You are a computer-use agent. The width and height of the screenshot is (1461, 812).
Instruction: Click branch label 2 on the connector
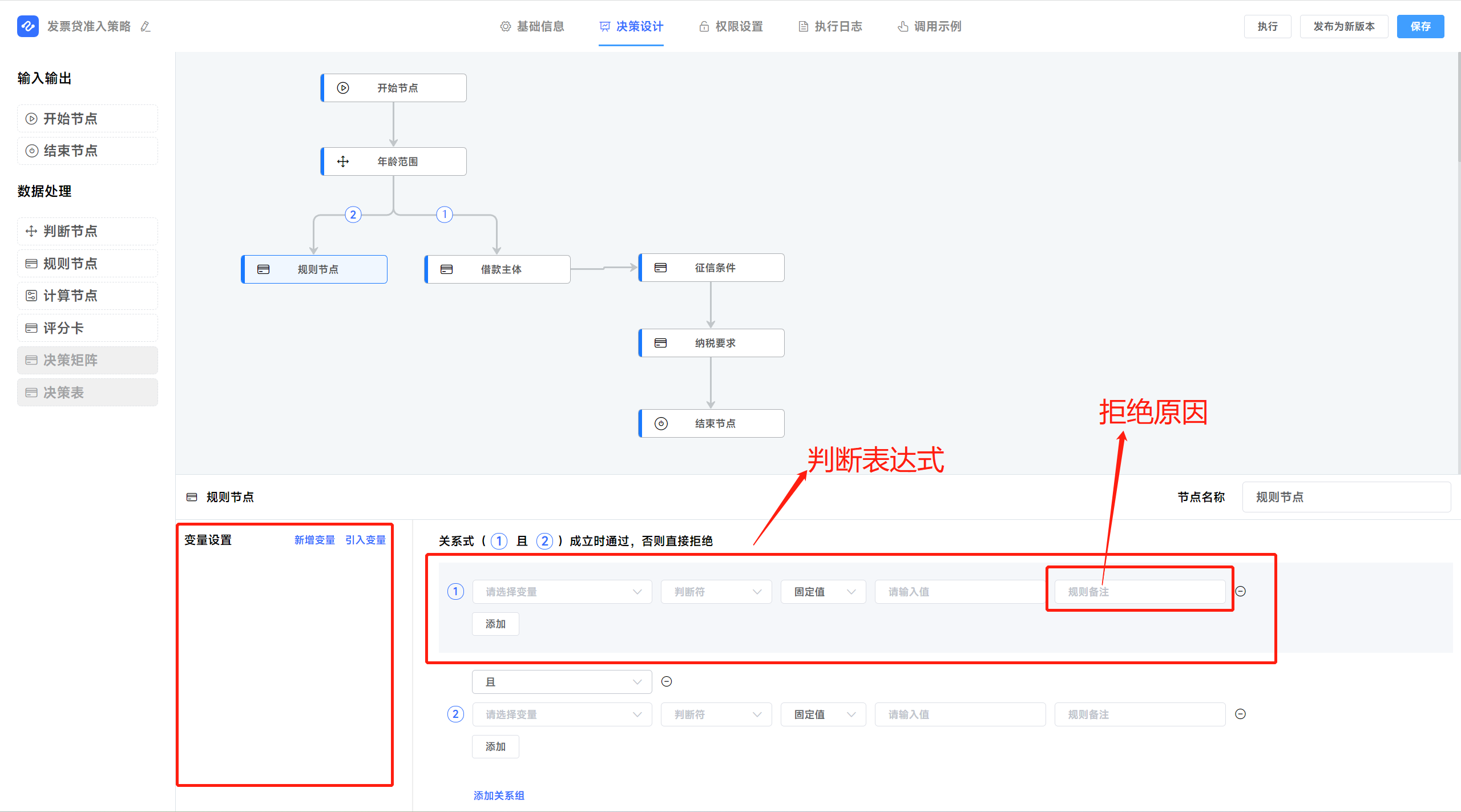pyautogui.click(x=353, y=215)
